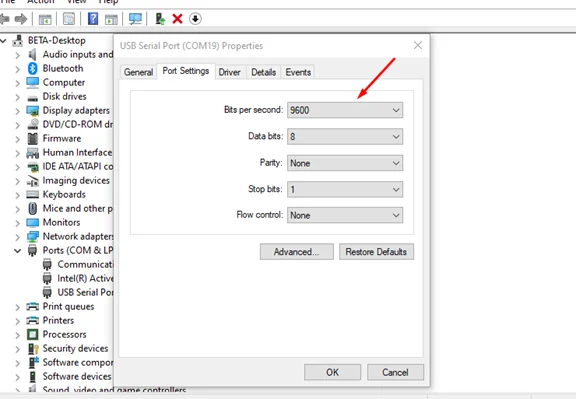576x399 pixels.
Task: Click the Forward arrow in the toolbar
Action: pos(21,19)
